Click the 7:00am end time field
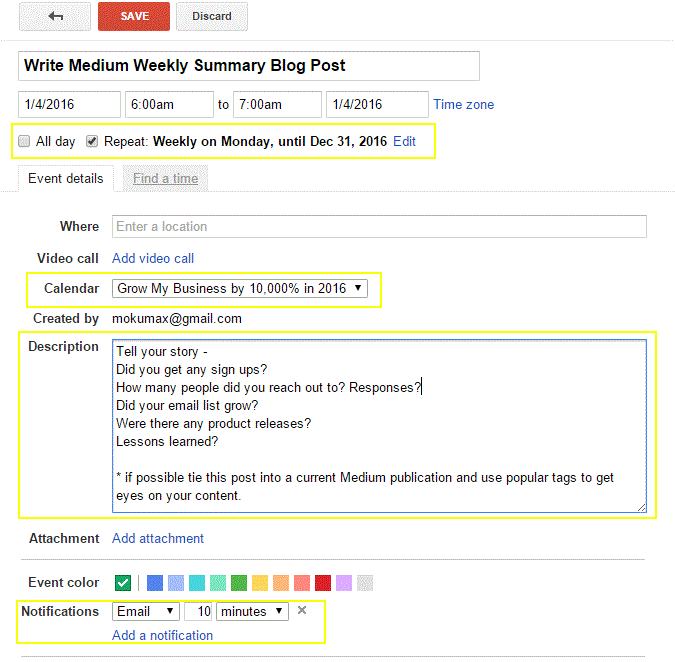This screenshot has width=675, height=662. click(277, 104)
